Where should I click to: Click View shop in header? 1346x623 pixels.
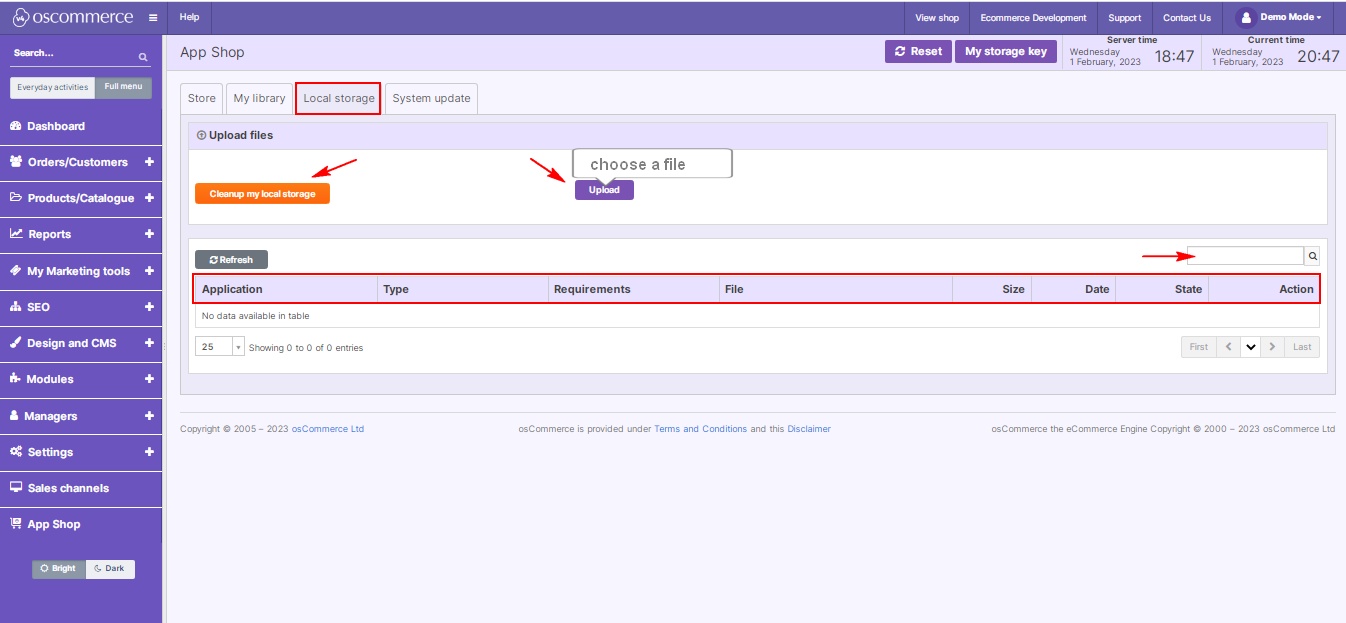937,17
